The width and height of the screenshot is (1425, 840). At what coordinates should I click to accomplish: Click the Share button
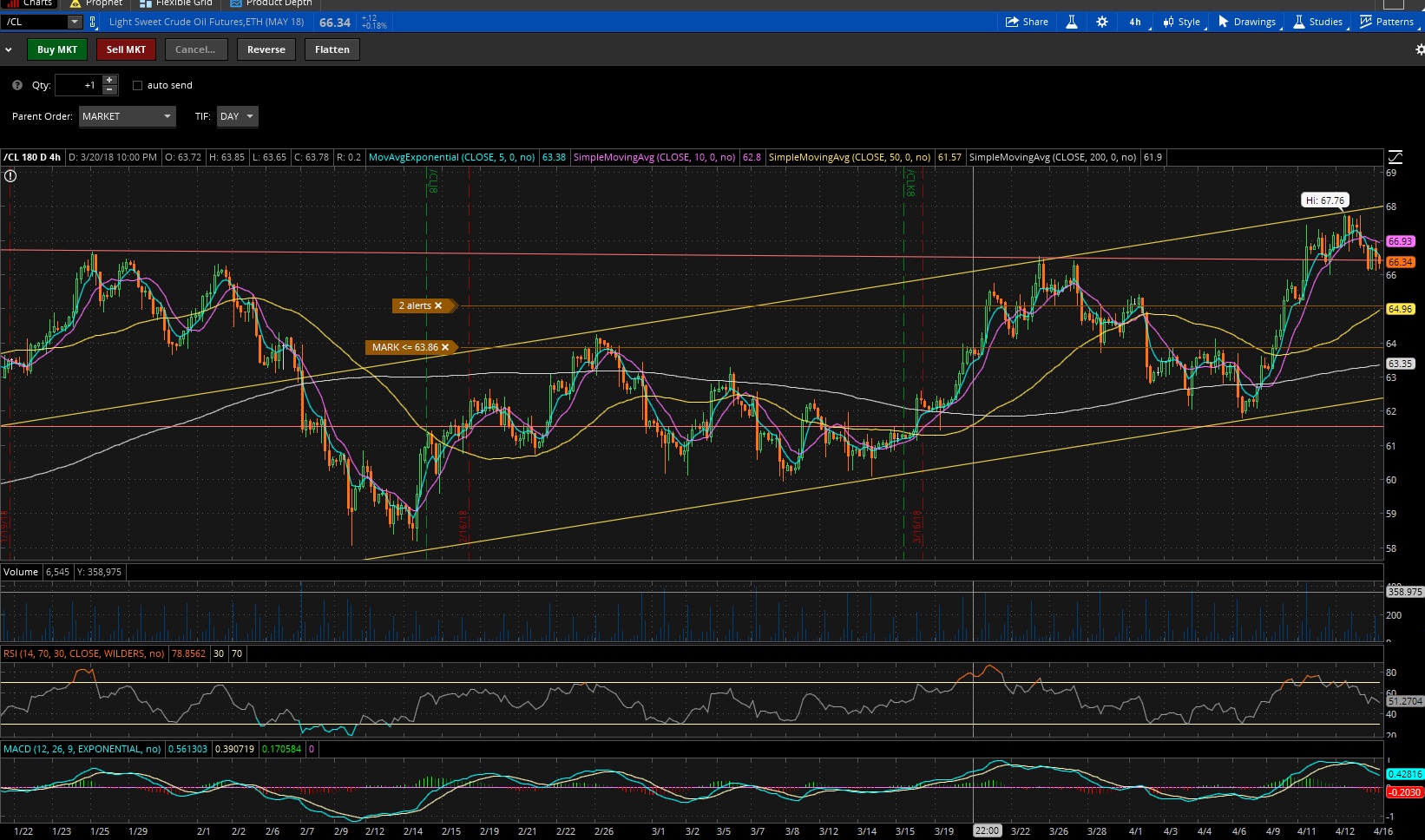pos(1027,22)
